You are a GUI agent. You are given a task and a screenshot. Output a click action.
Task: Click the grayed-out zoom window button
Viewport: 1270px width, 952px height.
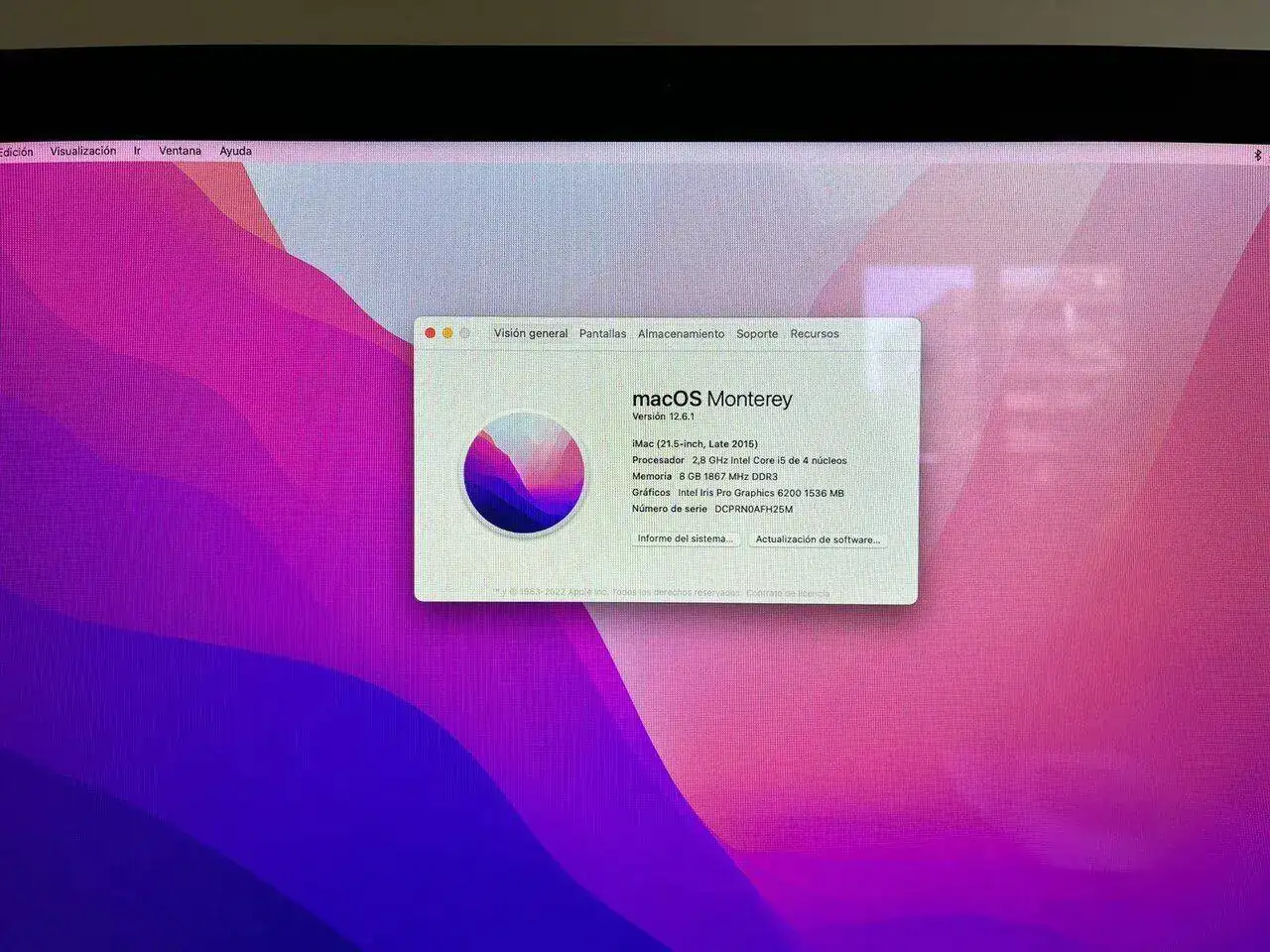464,333
